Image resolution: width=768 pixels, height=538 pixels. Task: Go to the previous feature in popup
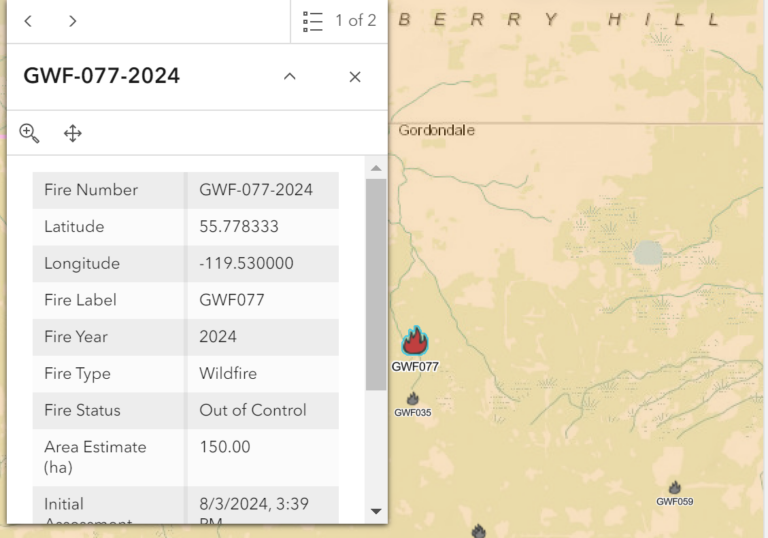pos(28,21)
